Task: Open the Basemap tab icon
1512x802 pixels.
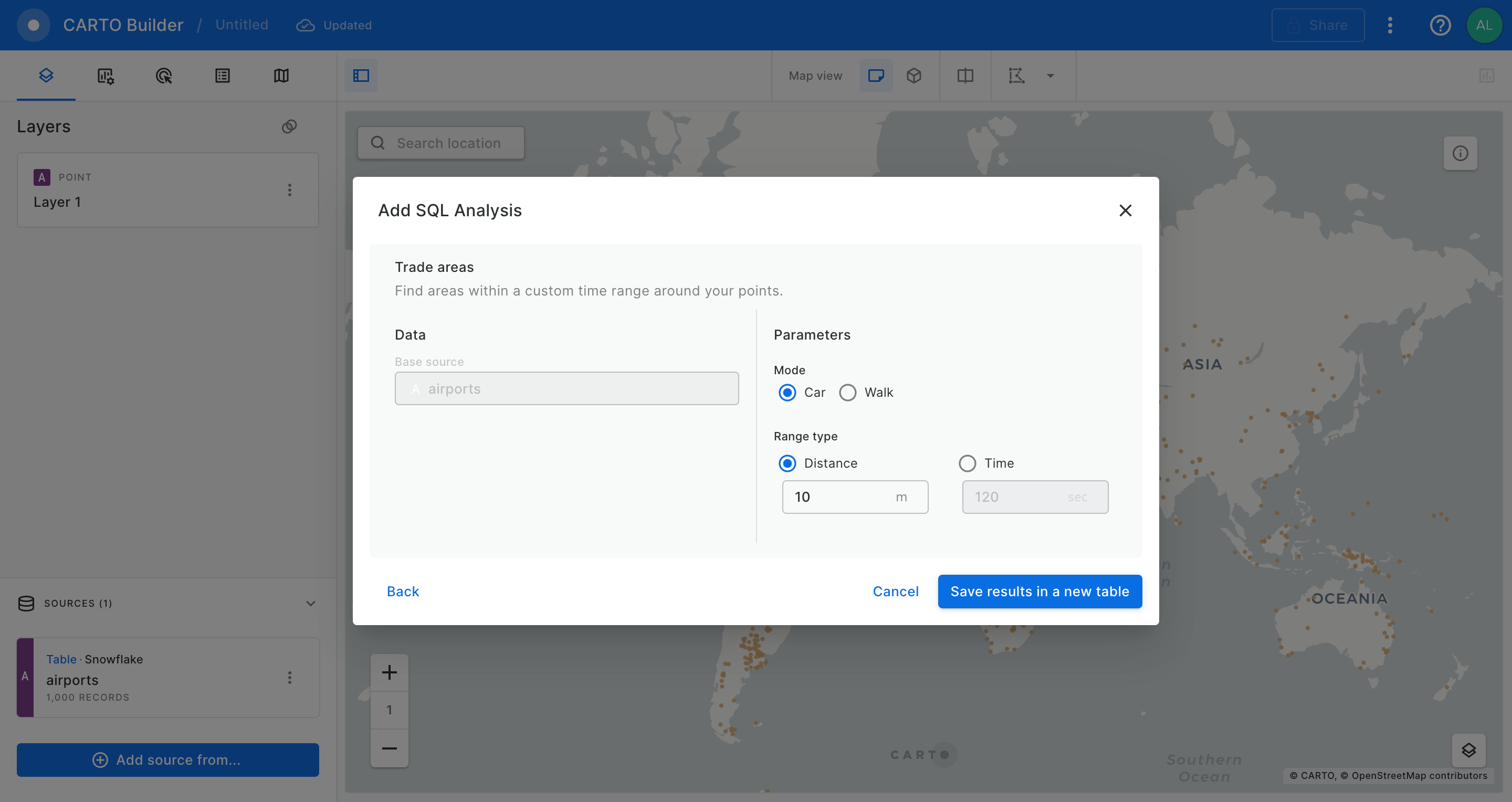Action: (281, 76)
